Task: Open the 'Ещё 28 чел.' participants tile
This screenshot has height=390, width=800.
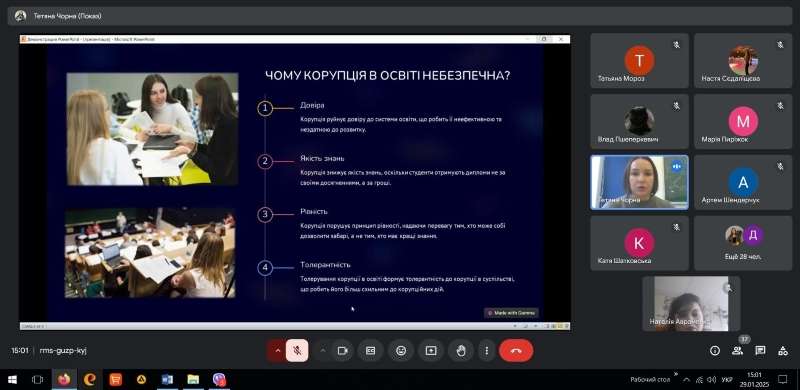Action: click(x=743, y=243)
